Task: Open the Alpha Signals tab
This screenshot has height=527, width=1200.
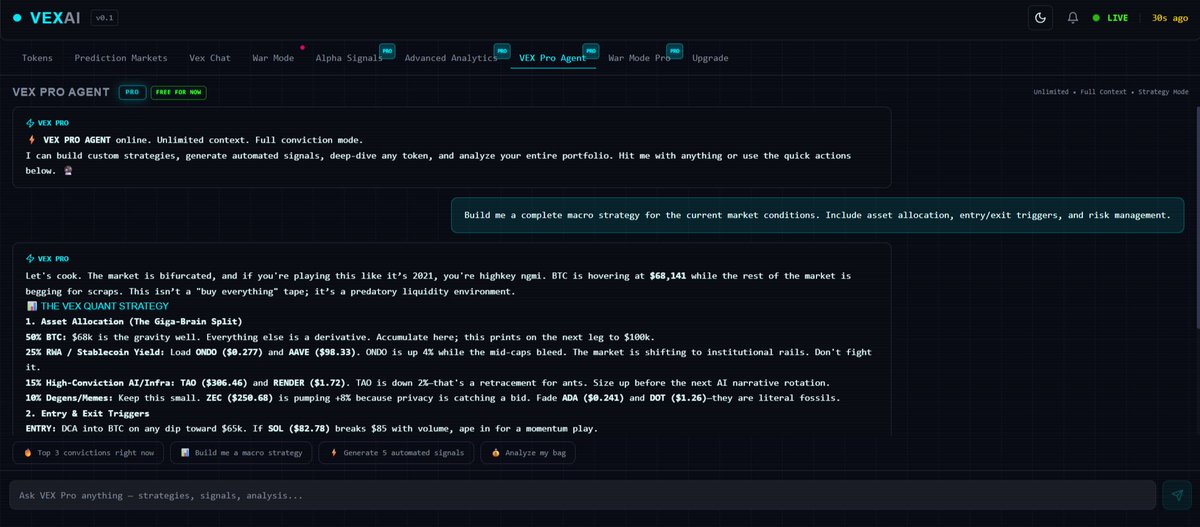Action: coord(349,58)
